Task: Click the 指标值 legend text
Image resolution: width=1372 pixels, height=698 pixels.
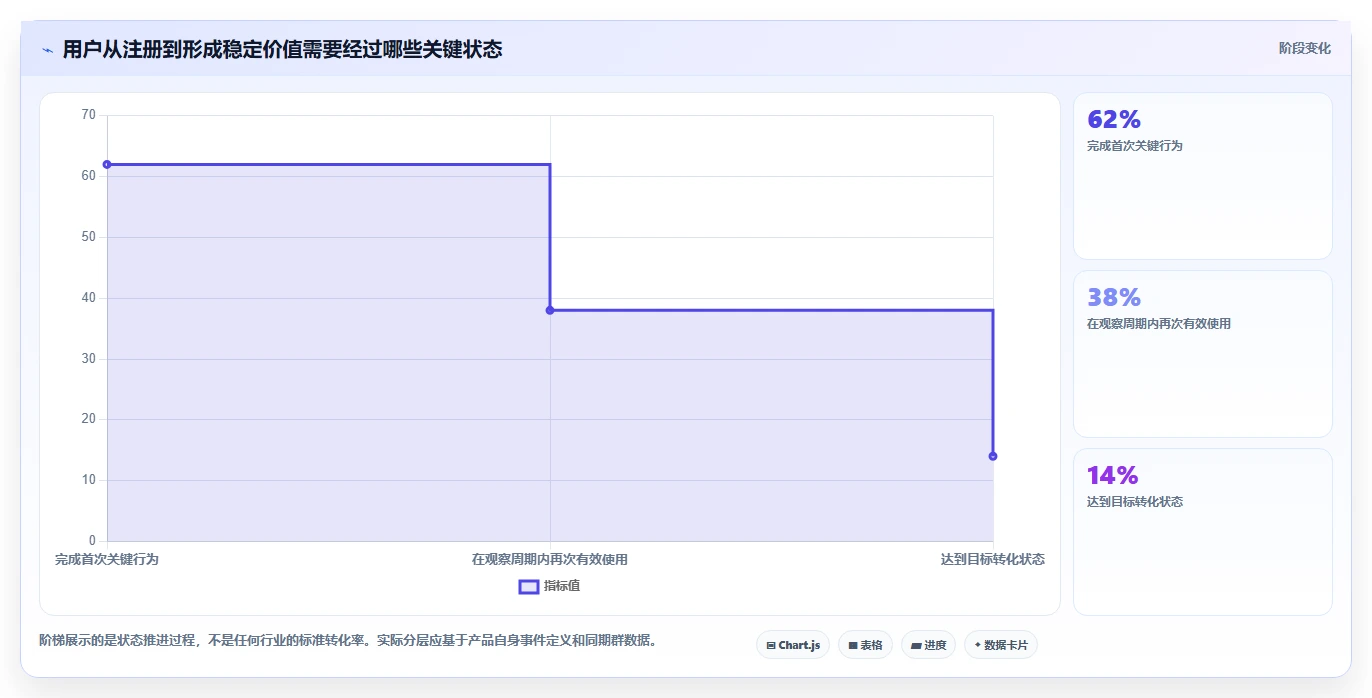Action: 562,586
